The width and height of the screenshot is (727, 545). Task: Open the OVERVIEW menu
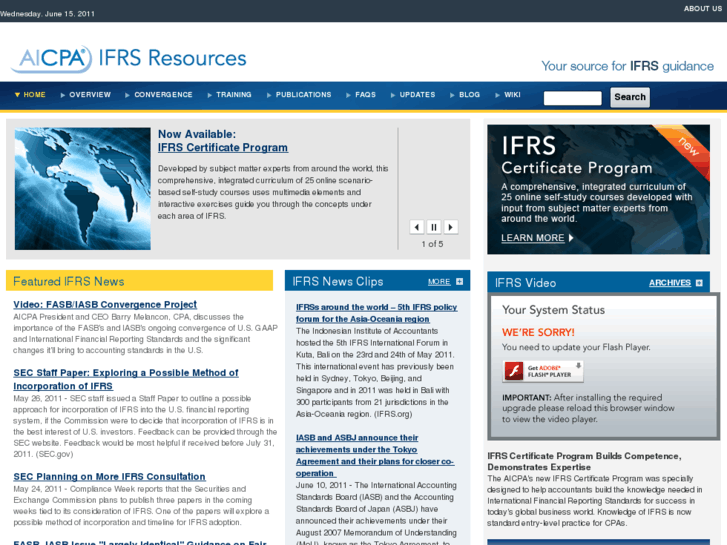click(86, 95)
